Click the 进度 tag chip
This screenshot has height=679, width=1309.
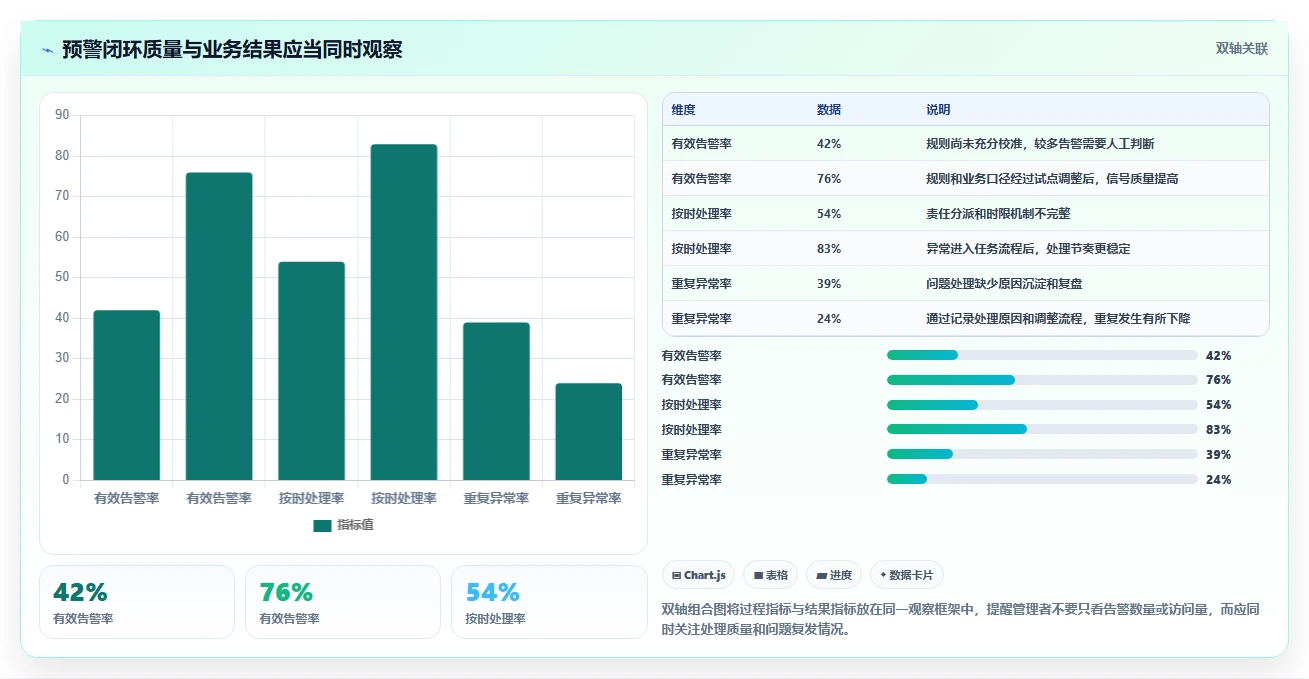[x=834, y=575]
